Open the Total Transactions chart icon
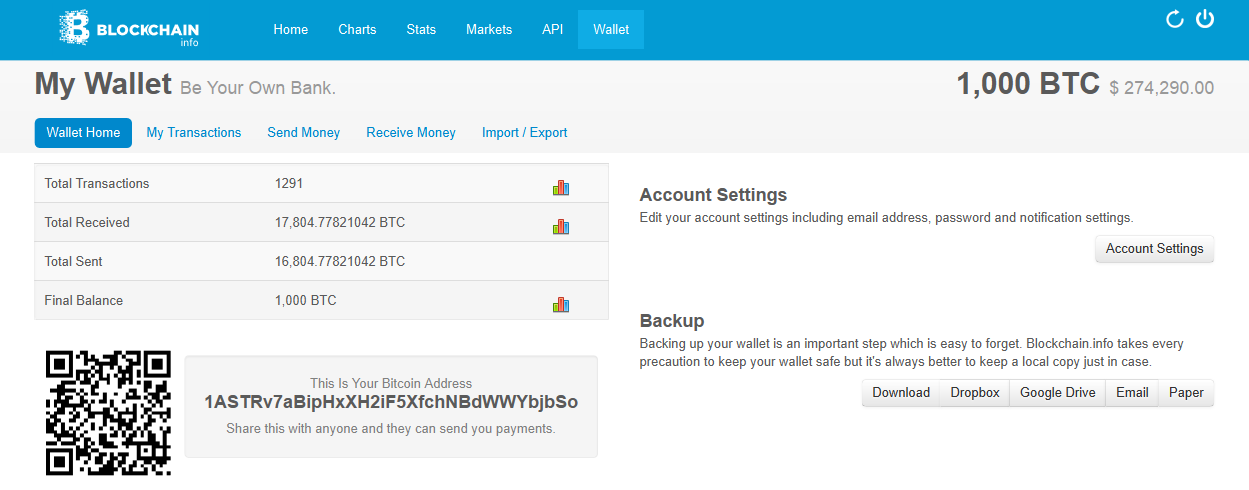1249x490 pixels. tap(560, 187)
